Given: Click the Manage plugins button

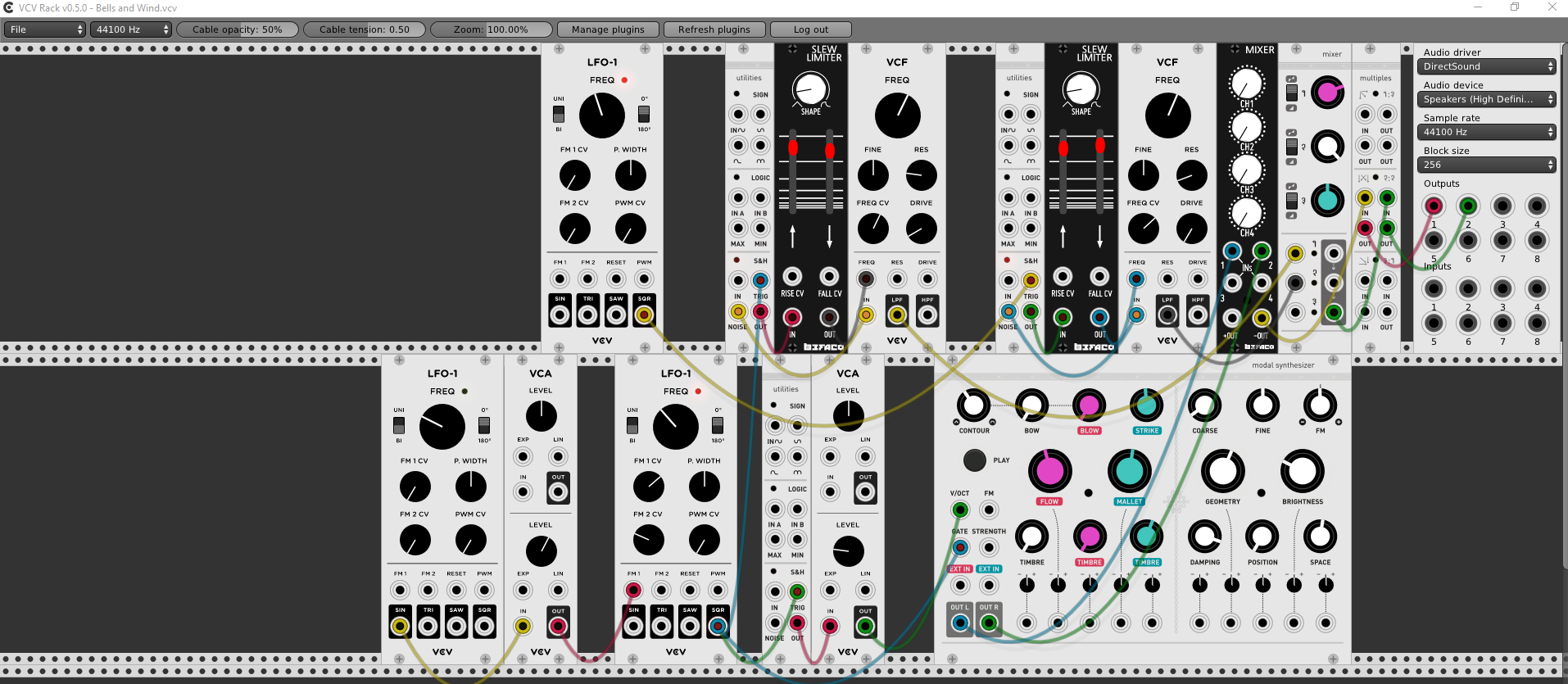Looking at the screenshot, I should click(608, 29).
